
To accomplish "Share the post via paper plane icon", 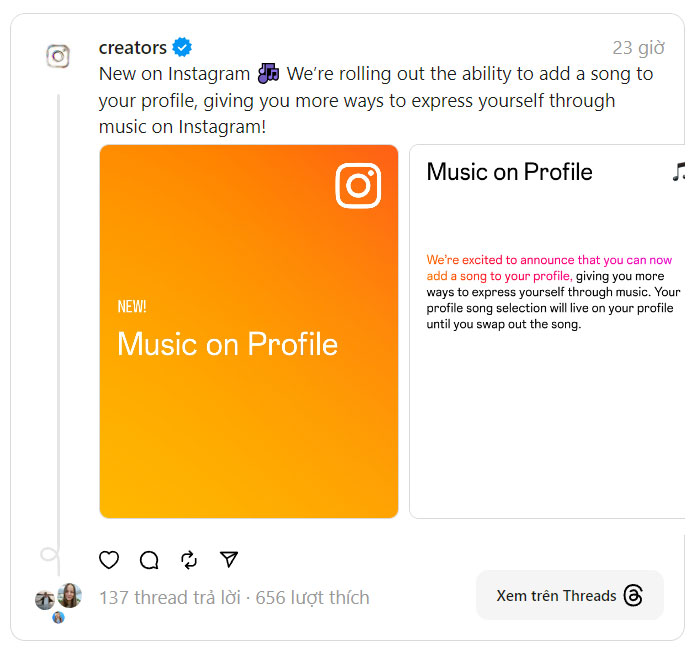I will [229, 560].
